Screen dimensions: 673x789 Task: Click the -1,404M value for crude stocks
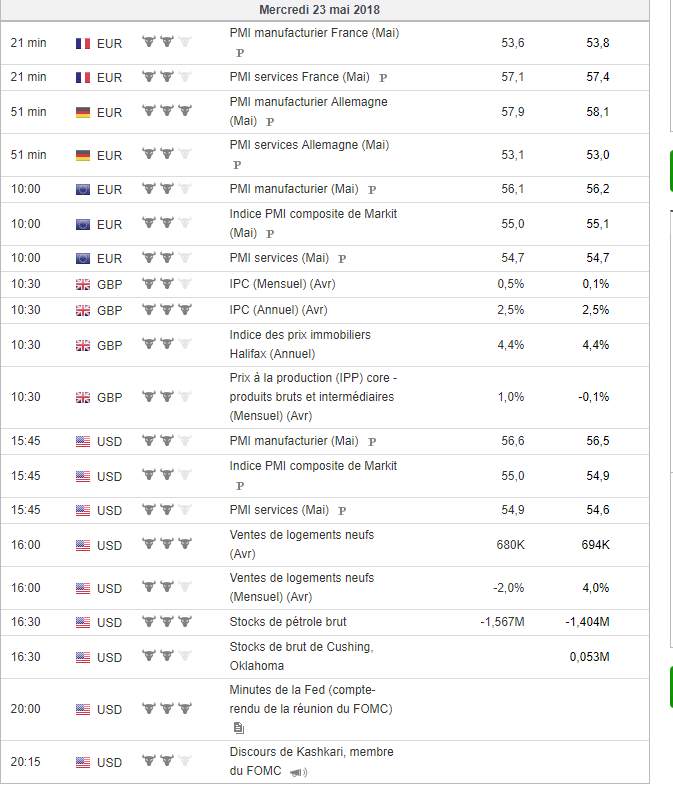pyautogui.click(x=587, y=622)
